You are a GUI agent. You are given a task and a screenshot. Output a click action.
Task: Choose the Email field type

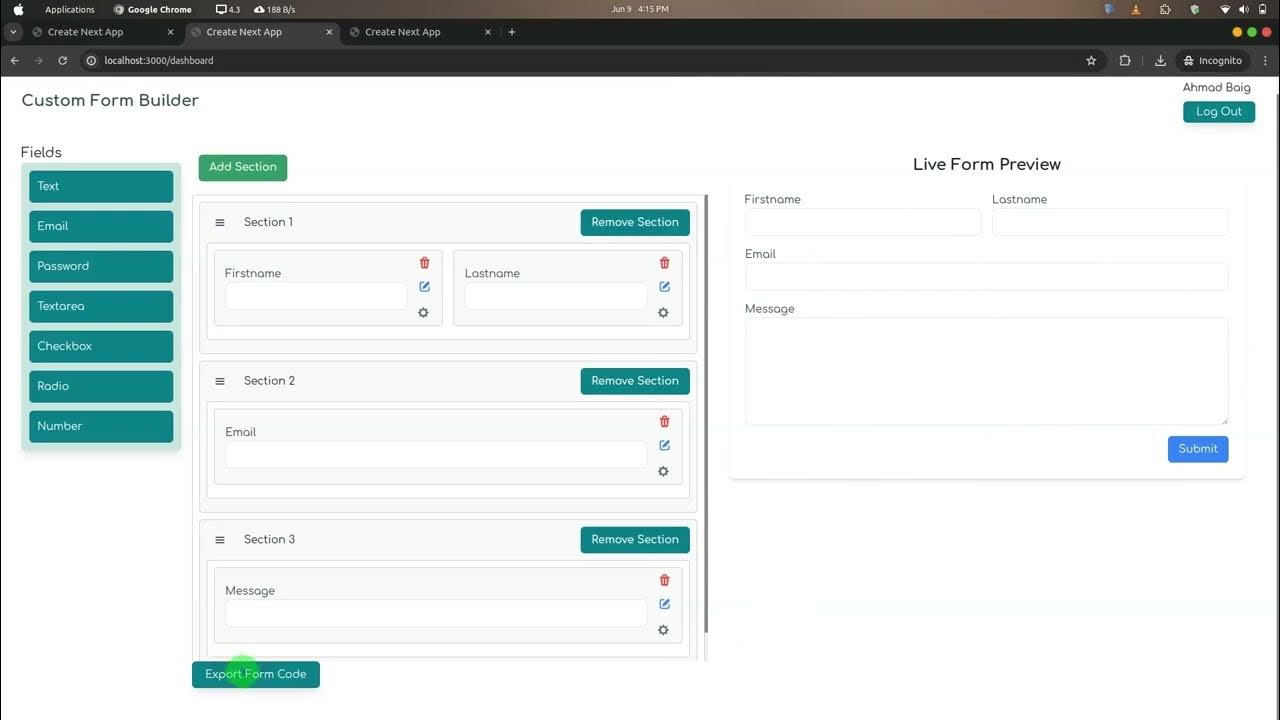101,227
